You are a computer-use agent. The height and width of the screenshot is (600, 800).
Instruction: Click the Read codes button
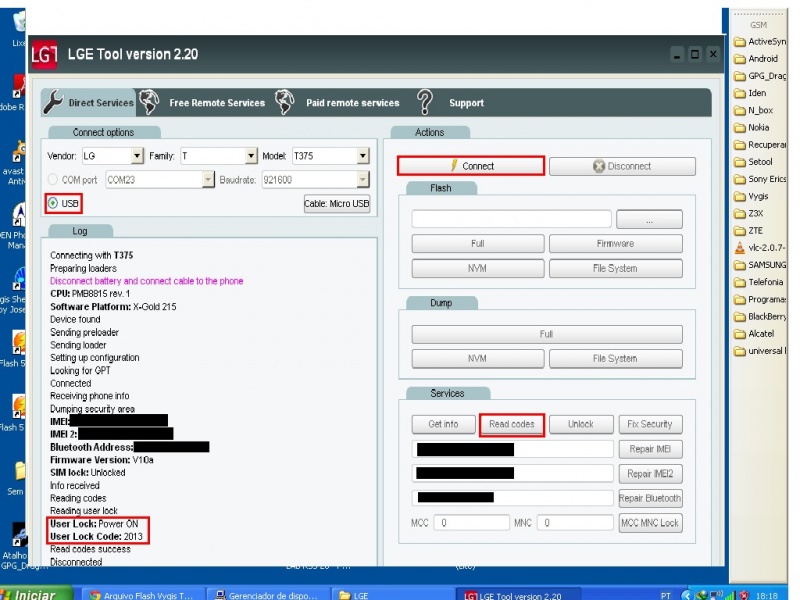point(512,424)
